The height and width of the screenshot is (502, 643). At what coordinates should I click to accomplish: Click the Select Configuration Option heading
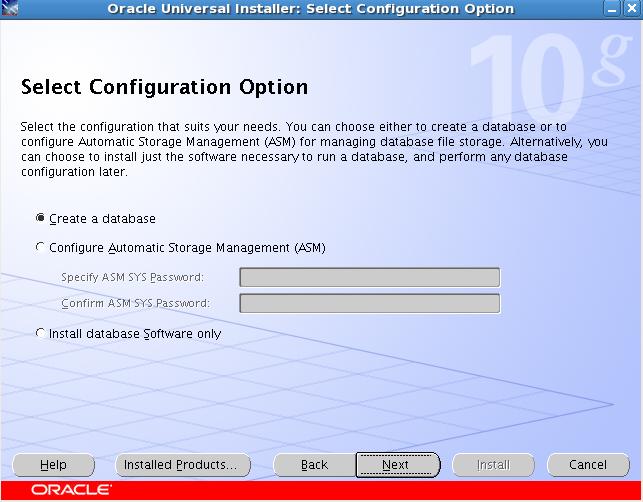click(x=164, y=87)
